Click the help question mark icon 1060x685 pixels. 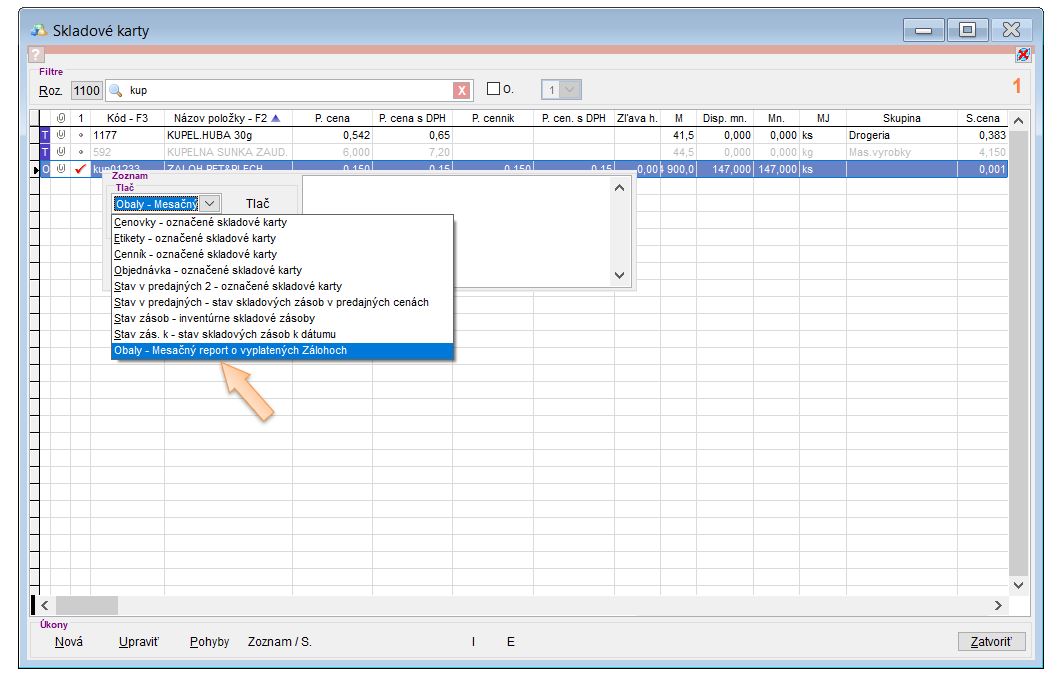click(x=36, y=55)
